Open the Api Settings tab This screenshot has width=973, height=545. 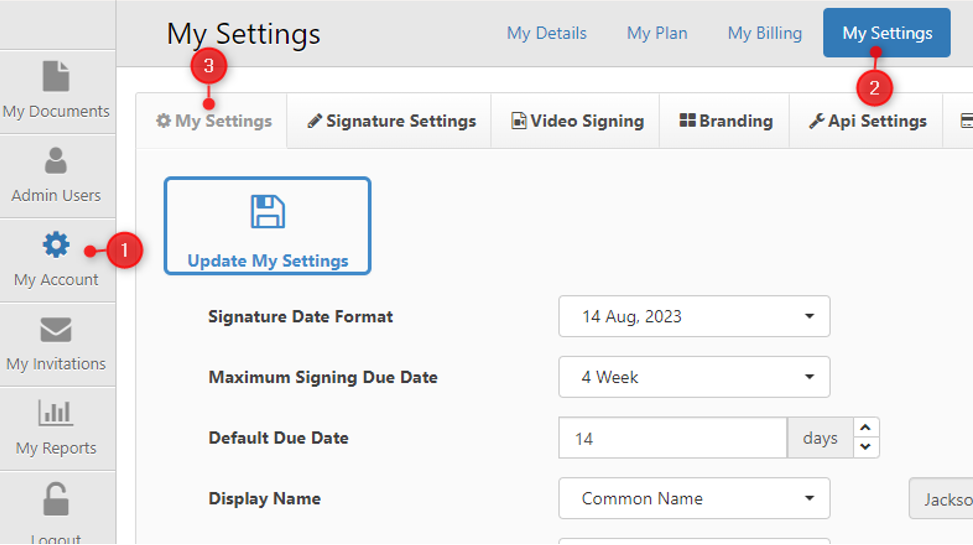(x=866, y=121)
